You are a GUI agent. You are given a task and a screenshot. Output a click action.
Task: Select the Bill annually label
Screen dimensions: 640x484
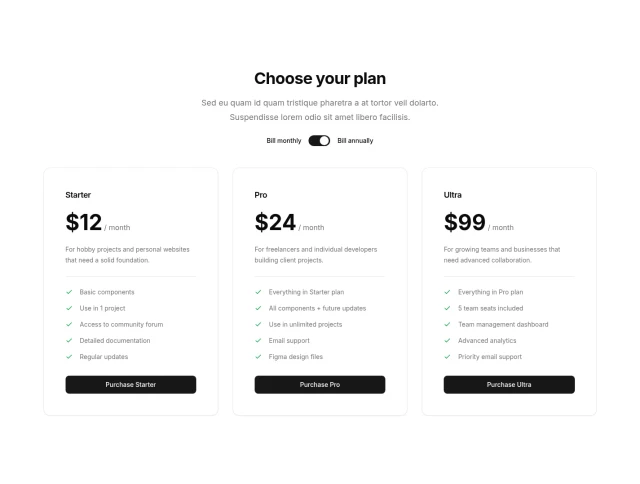click(x=355, y=141)
